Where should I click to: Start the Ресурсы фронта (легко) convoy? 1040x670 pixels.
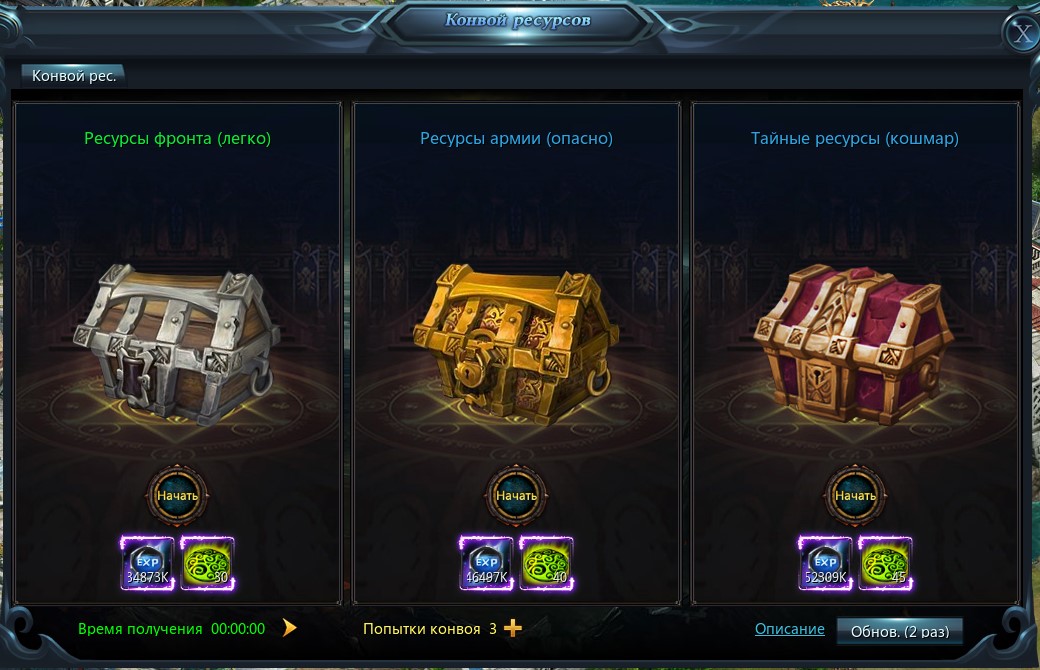tap(177, 496)
